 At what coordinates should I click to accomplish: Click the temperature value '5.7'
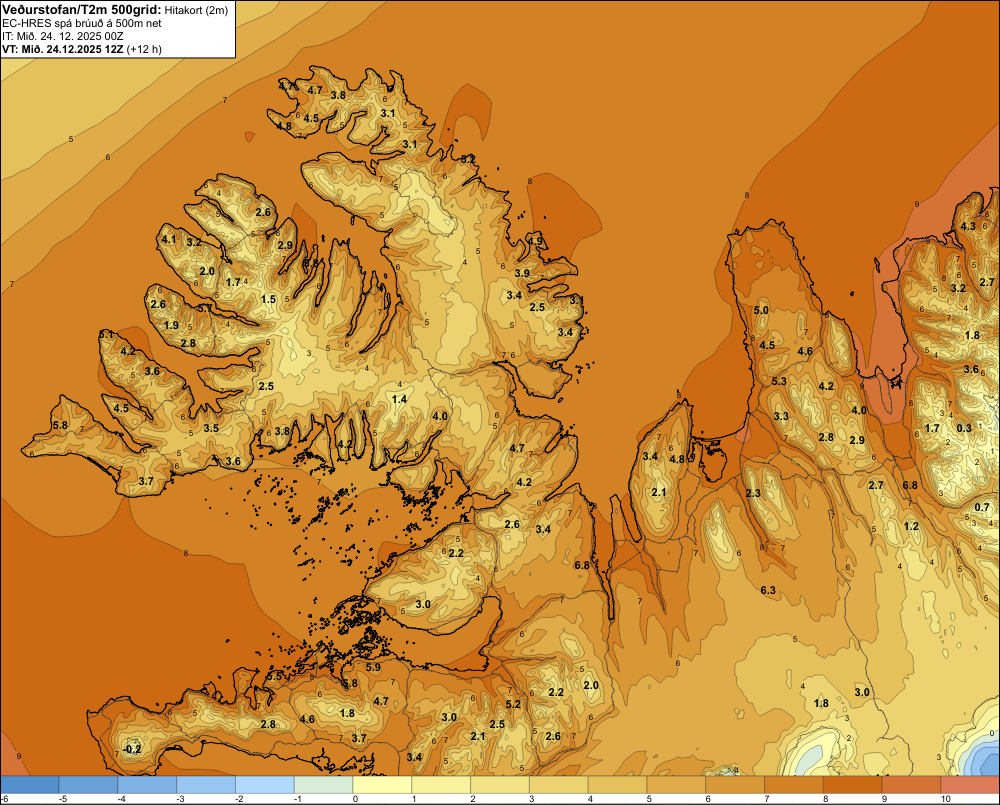(x=205, y=309)
